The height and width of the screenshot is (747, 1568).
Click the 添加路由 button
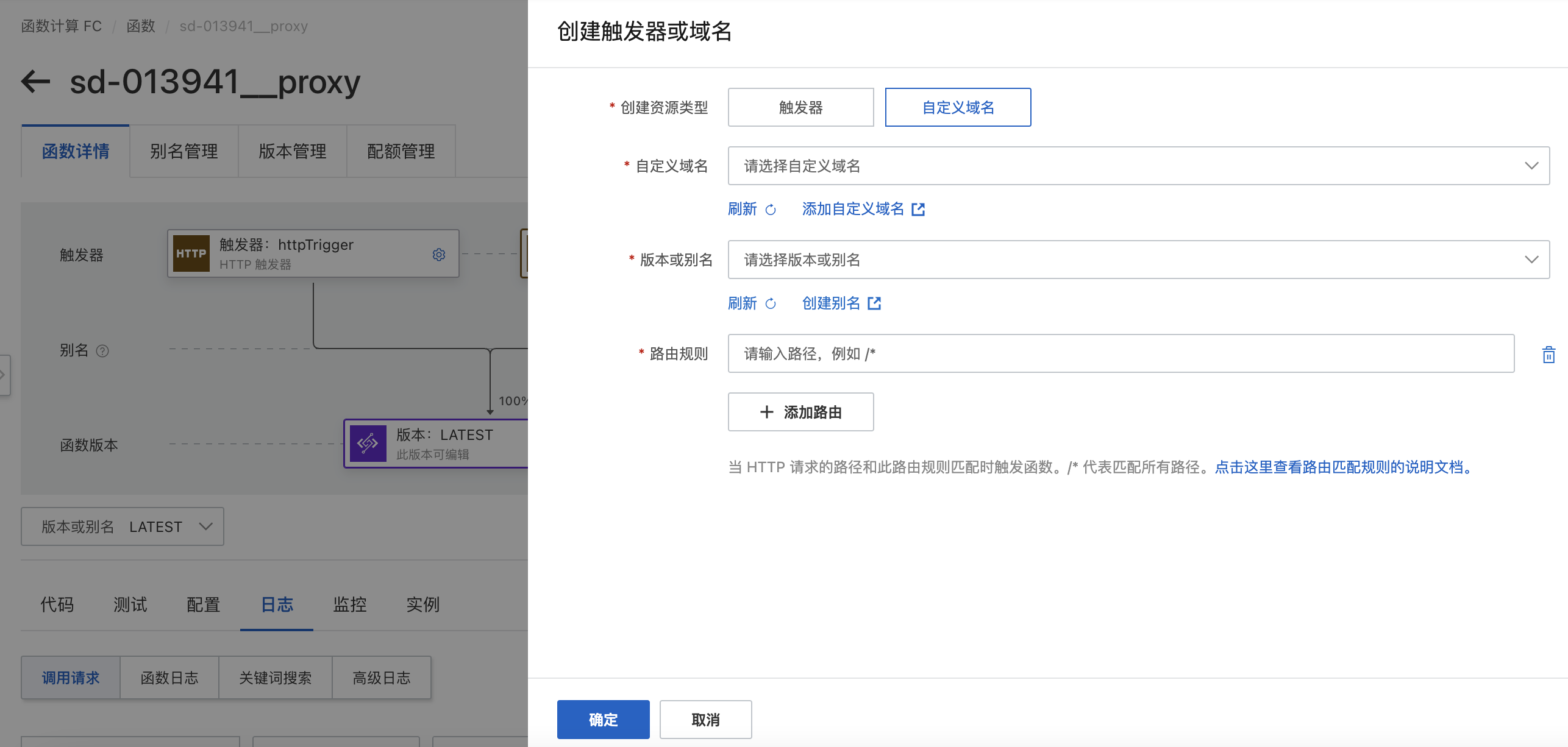click(x=800, y=412)
